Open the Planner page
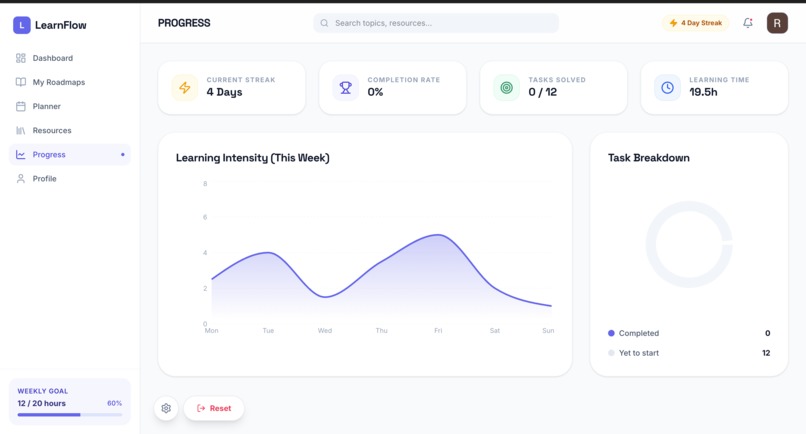806x434 pixels. 70,106
